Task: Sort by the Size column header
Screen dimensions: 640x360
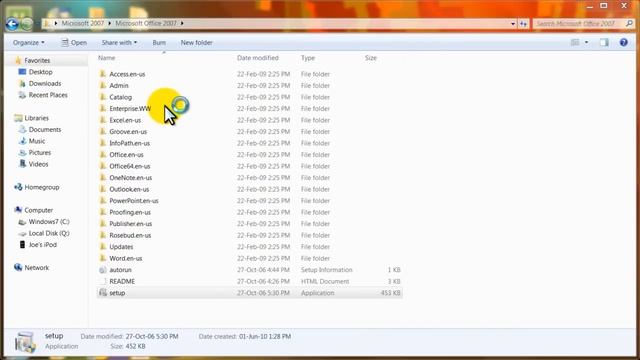Action: 371,58
